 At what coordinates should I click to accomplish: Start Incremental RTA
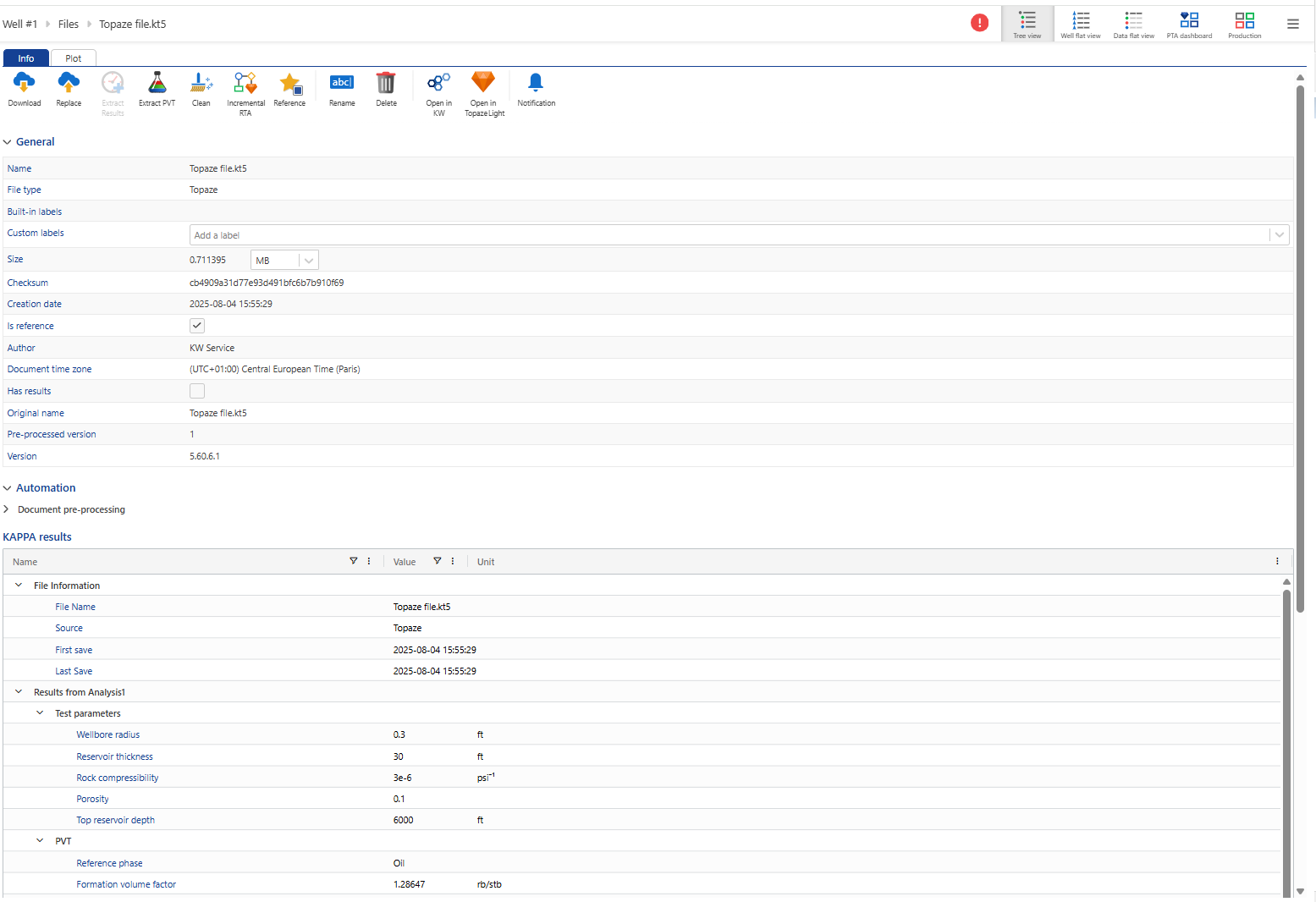245,94
